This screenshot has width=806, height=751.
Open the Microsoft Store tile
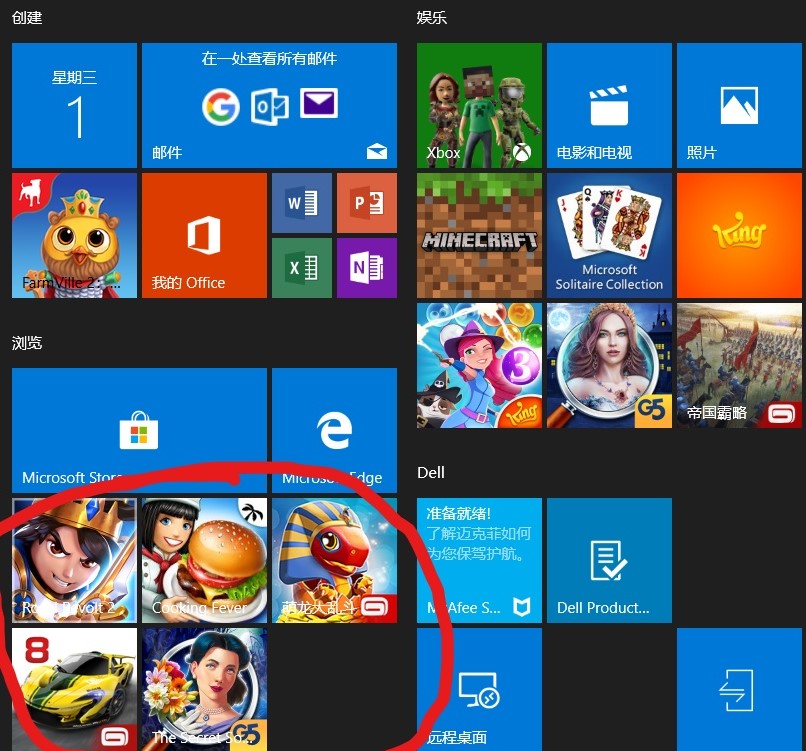coord(139,430)
